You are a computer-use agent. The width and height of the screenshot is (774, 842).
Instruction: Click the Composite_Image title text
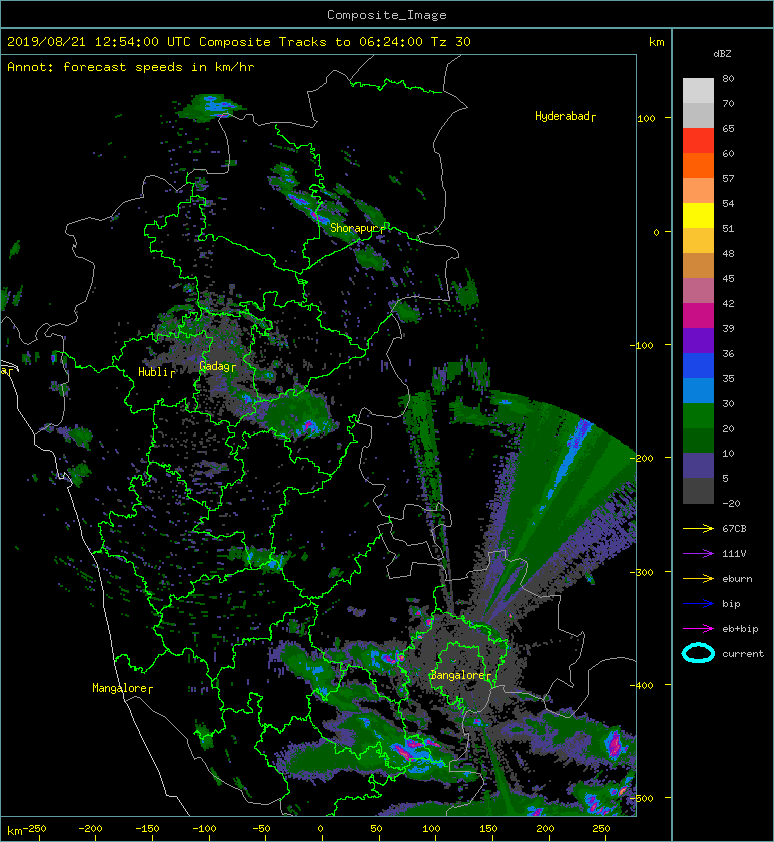[387, 15]
